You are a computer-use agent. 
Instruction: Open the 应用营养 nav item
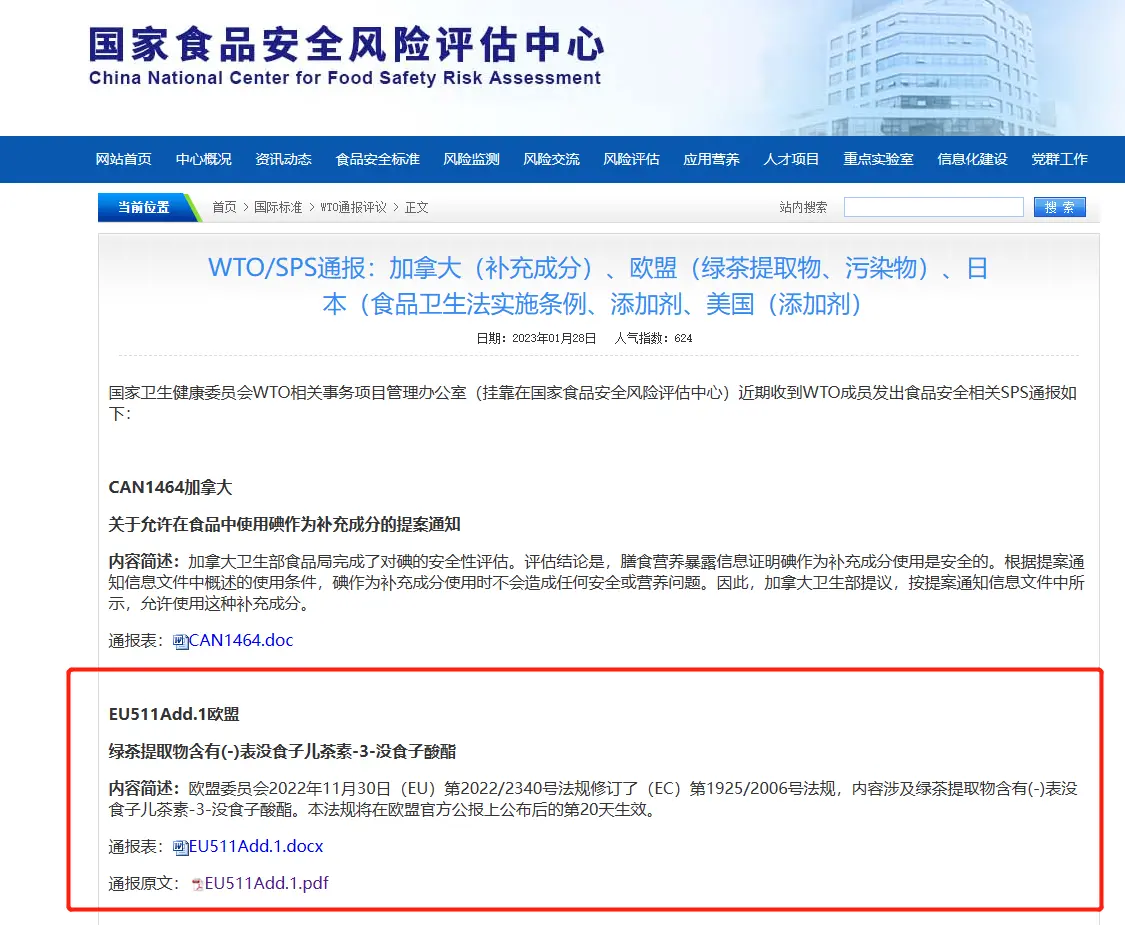pos(711,159)
